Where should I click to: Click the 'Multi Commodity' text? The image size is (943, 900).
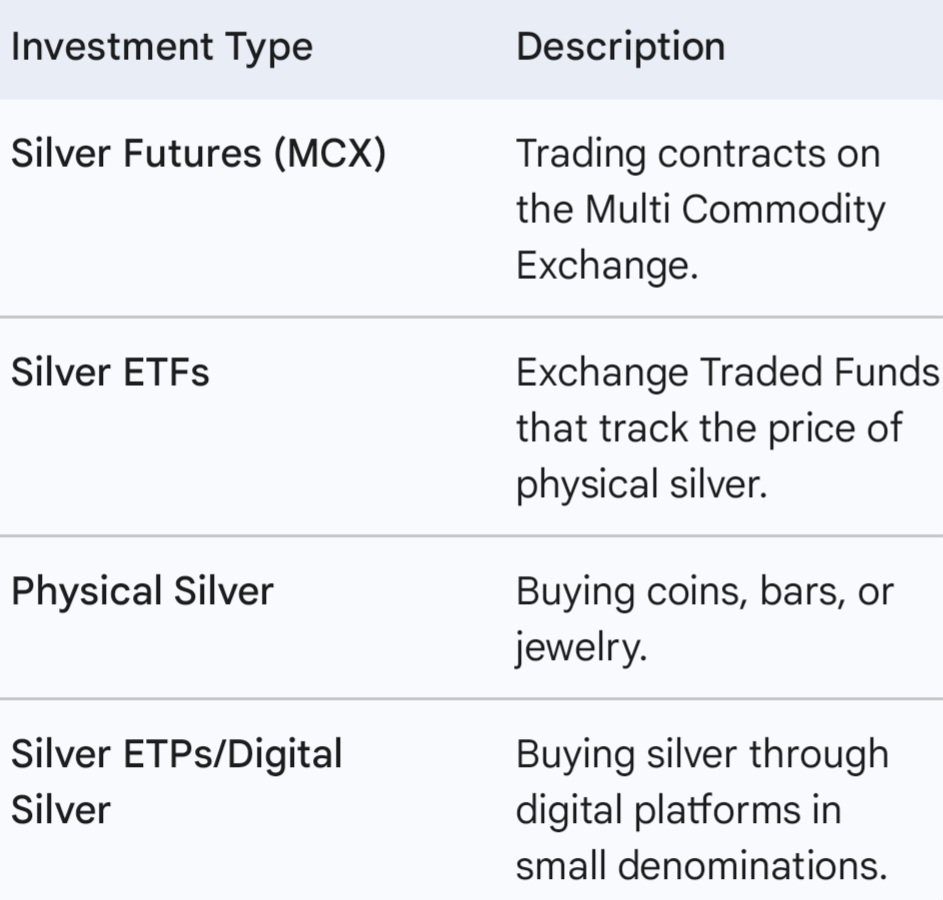click(x=735, y=210)
